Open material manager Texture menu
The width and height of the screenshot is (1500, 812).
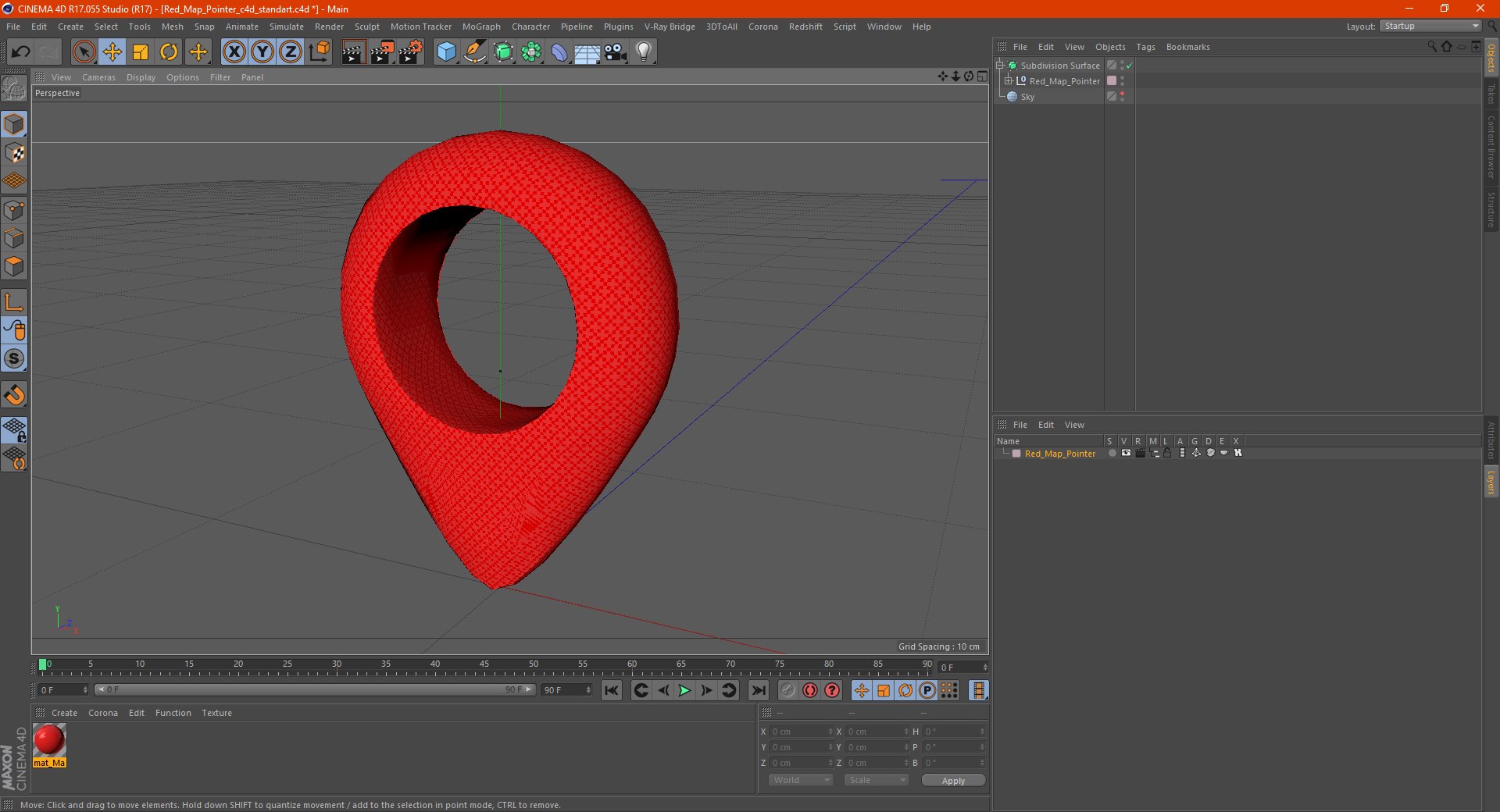216,713
